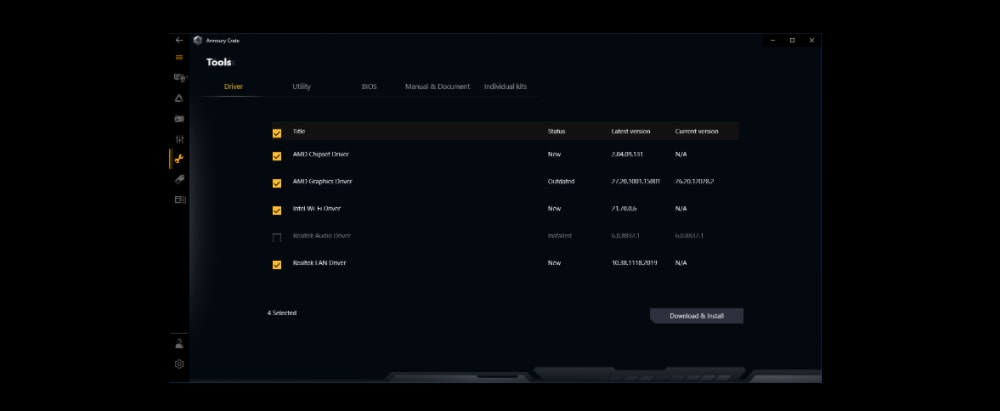Click AMD Graphics current version 26.20.12028.2

(695, 181)
